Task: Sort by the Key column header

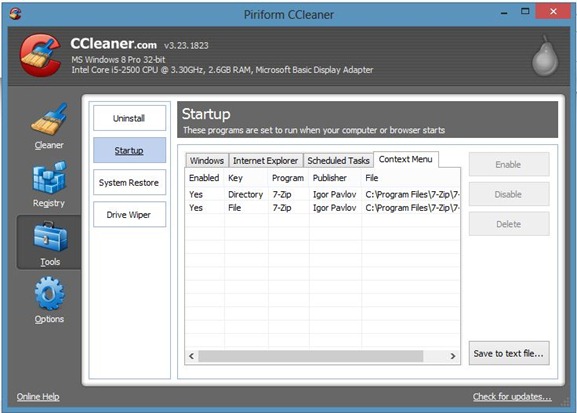Action: [x=246, y=178]
